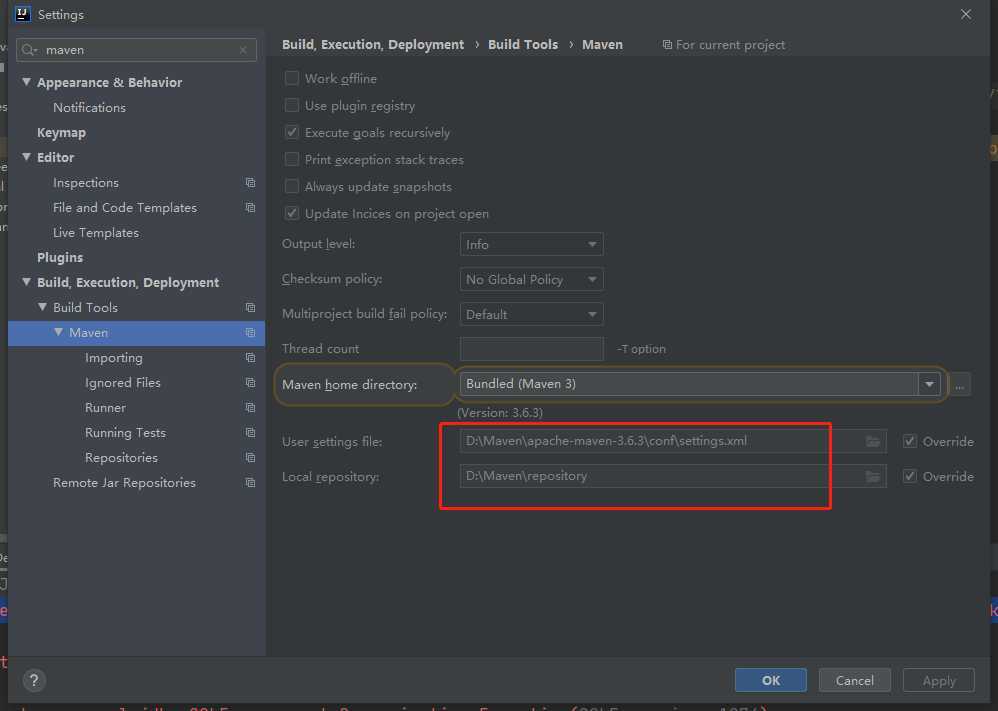This screenshot has width=998, height=711.
Task: Open the Importing settings under Maven
Action: [114, 358]
